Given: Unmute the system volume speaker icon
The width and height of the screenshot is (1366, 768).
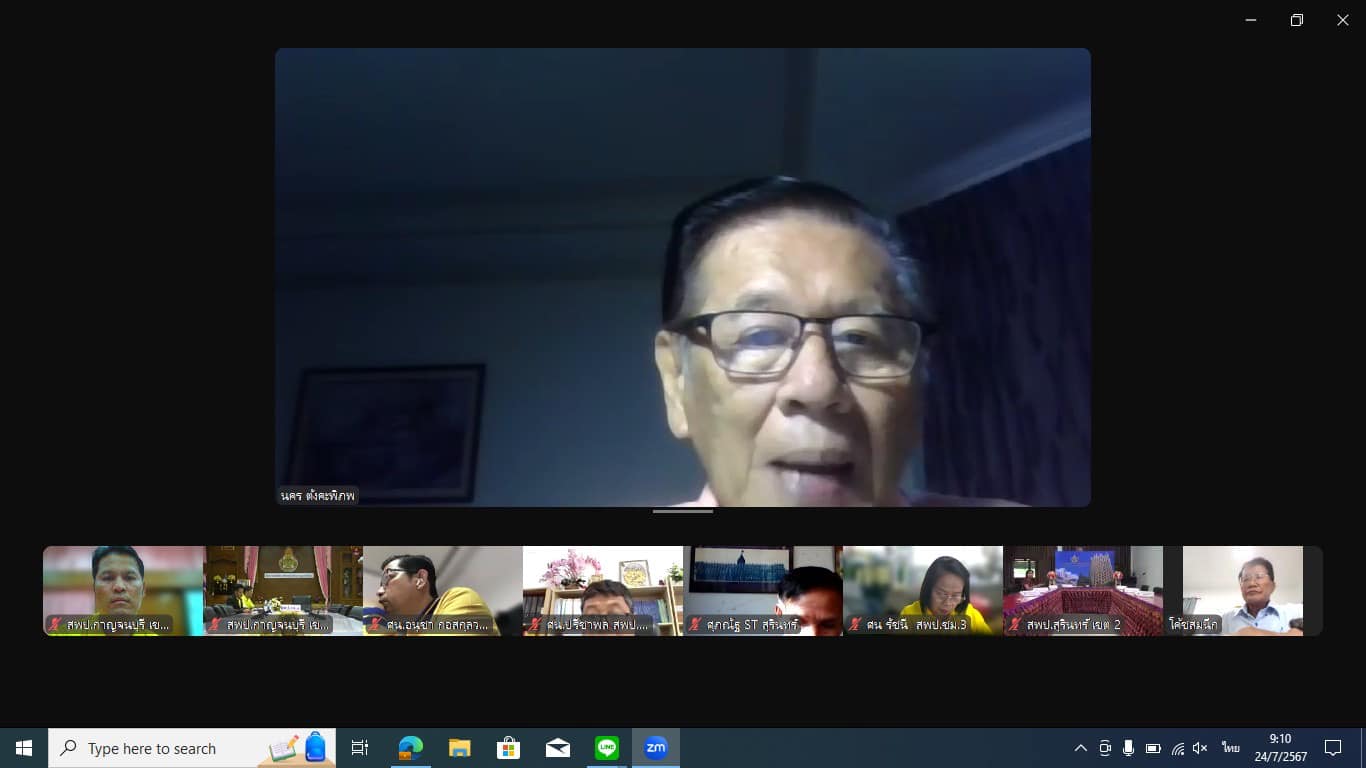Looking at the screenshot, I should [1201, 748].
